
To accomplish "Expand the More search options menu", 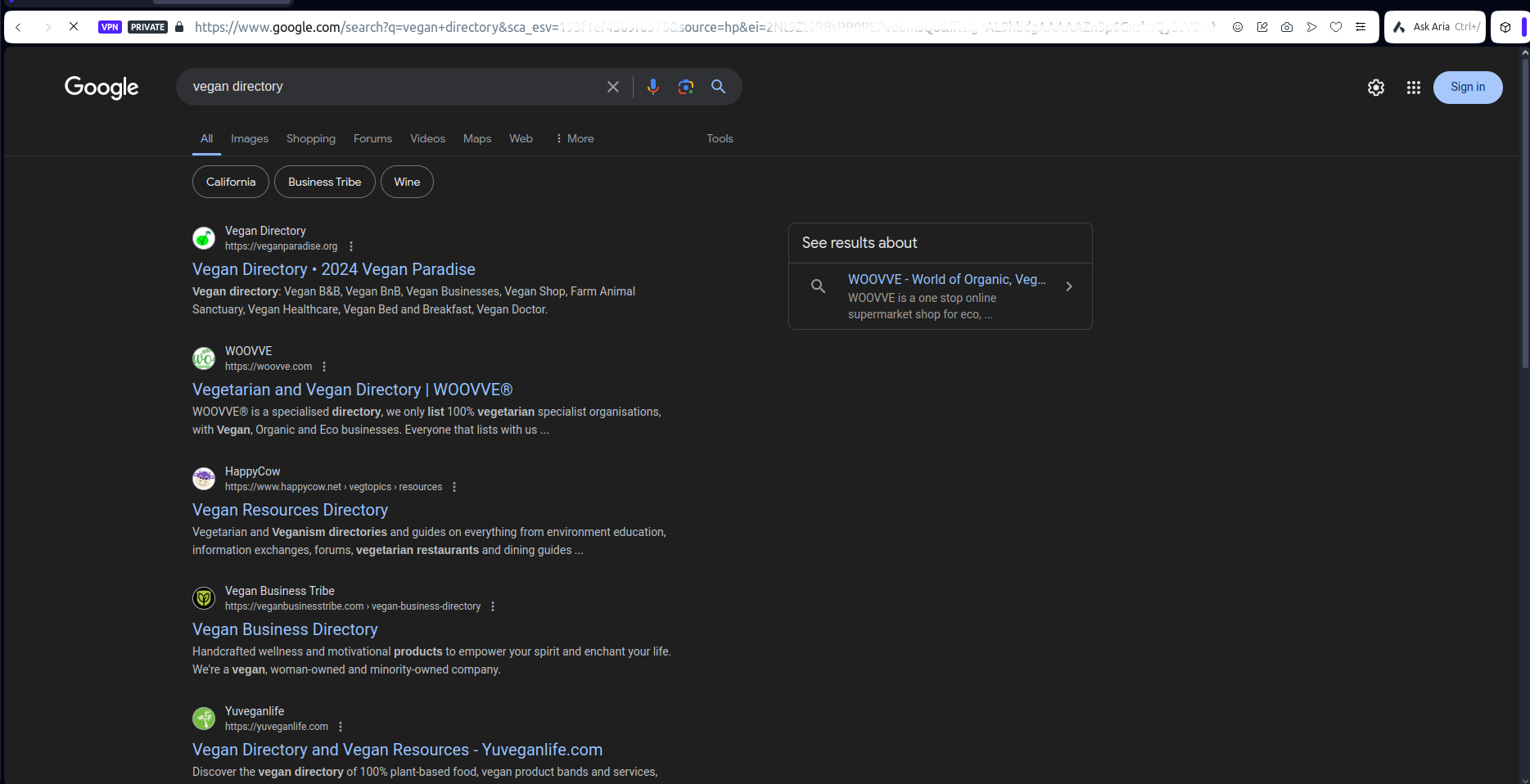I will [x=575, y=138].
